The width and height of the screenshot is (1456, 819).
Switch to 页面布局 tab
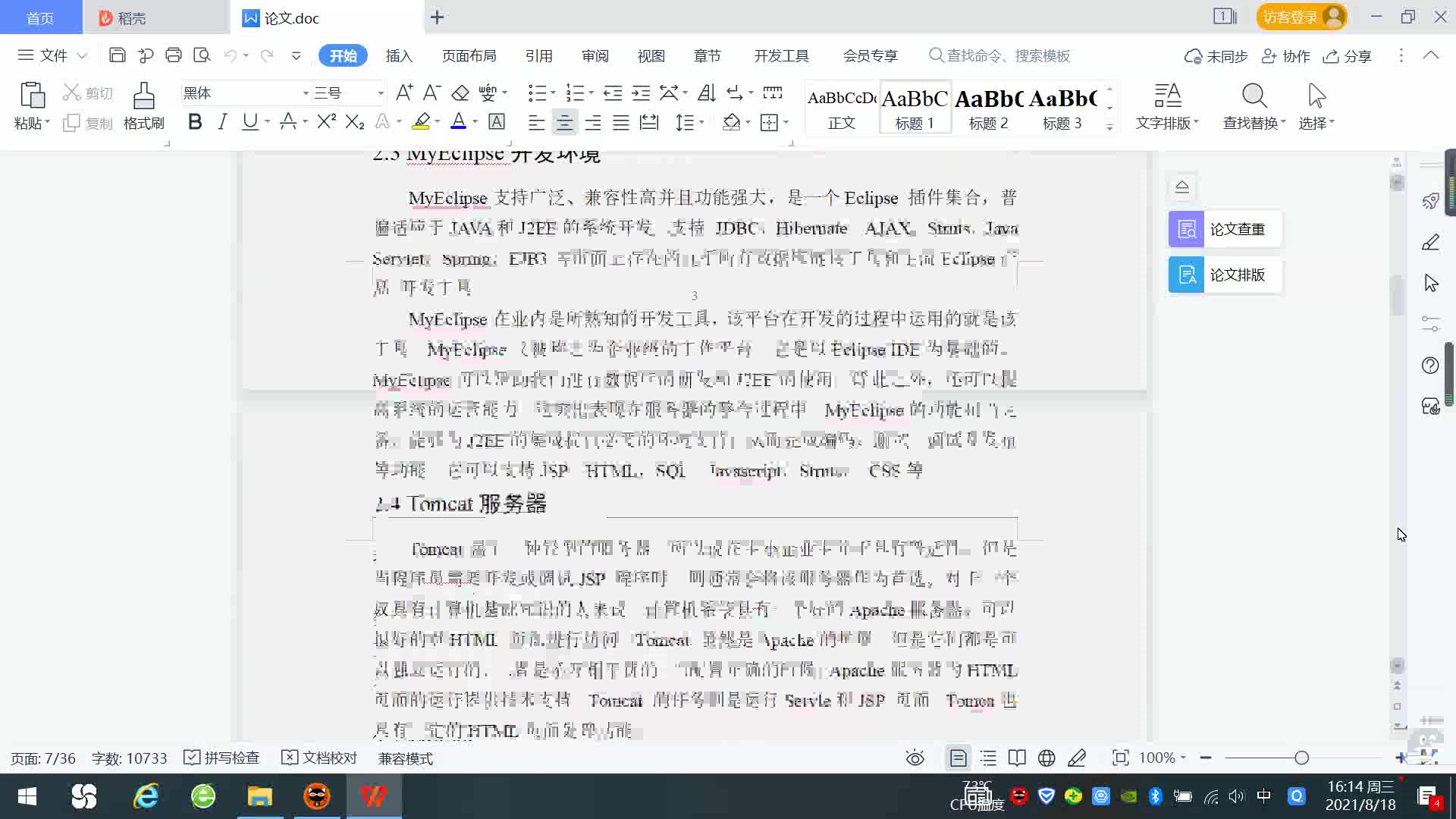coord(469,56)
